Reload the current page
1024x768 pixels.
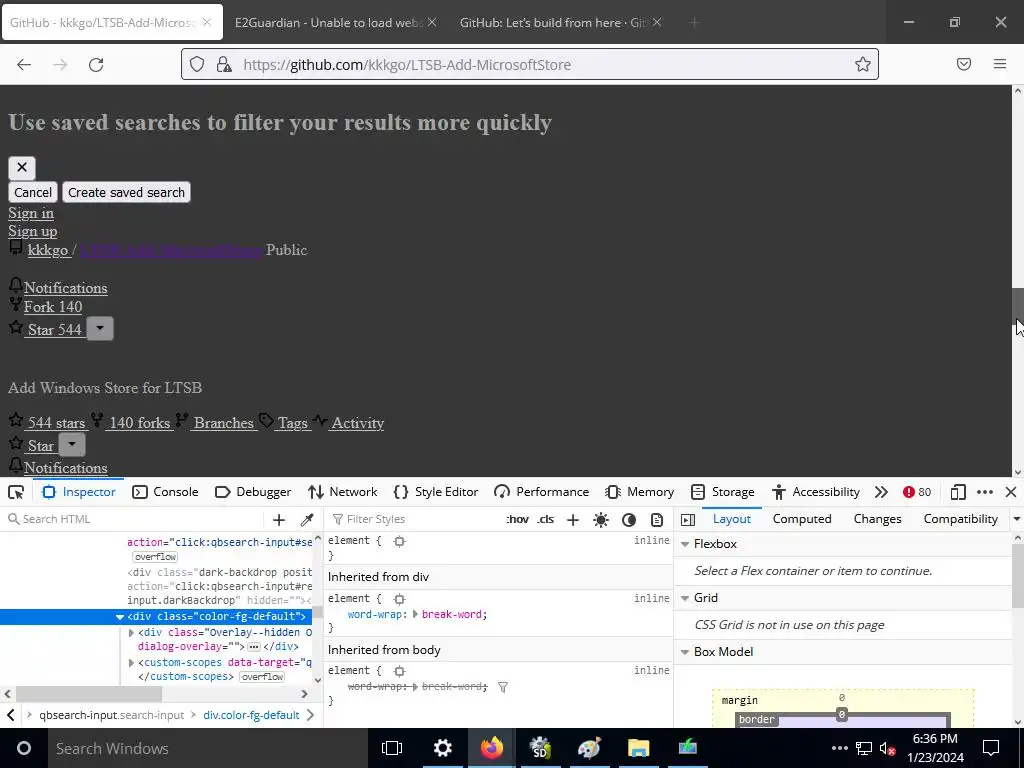[96, 64]
